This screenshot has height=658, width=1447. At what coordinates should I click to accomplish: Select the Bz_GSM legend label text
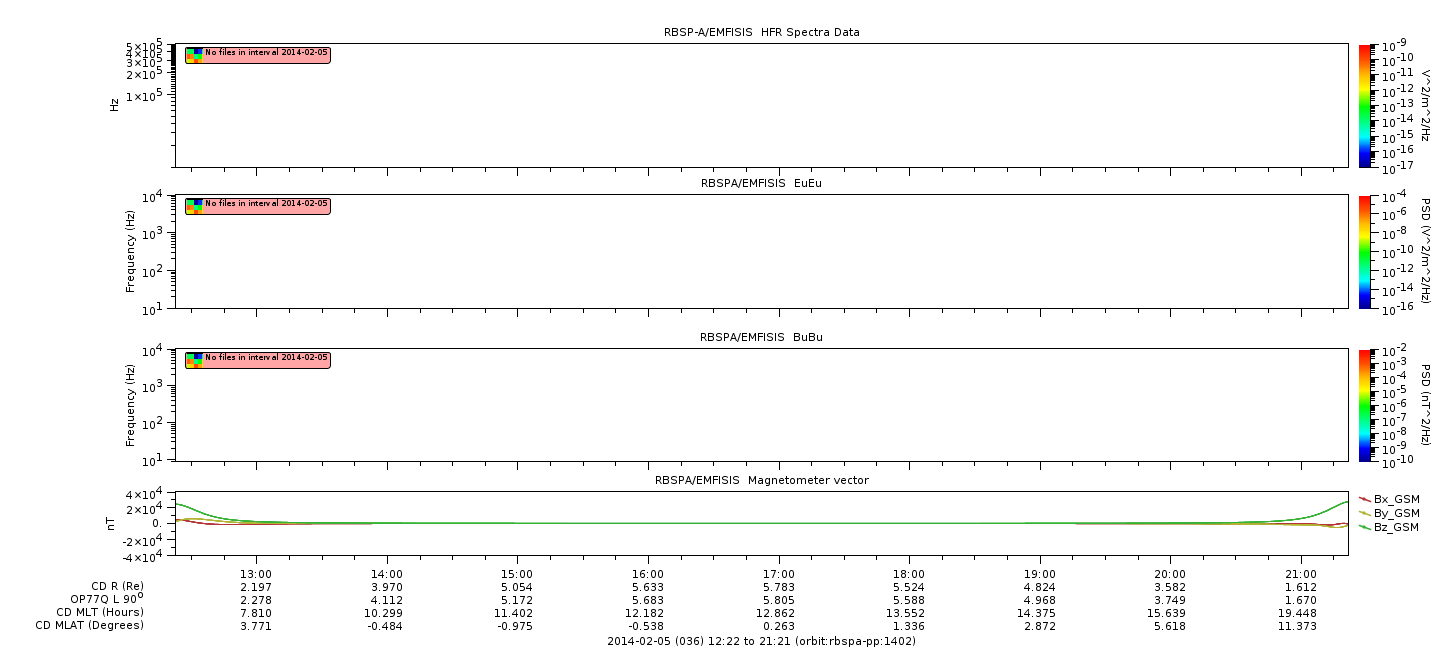(x=1396, y=527)
